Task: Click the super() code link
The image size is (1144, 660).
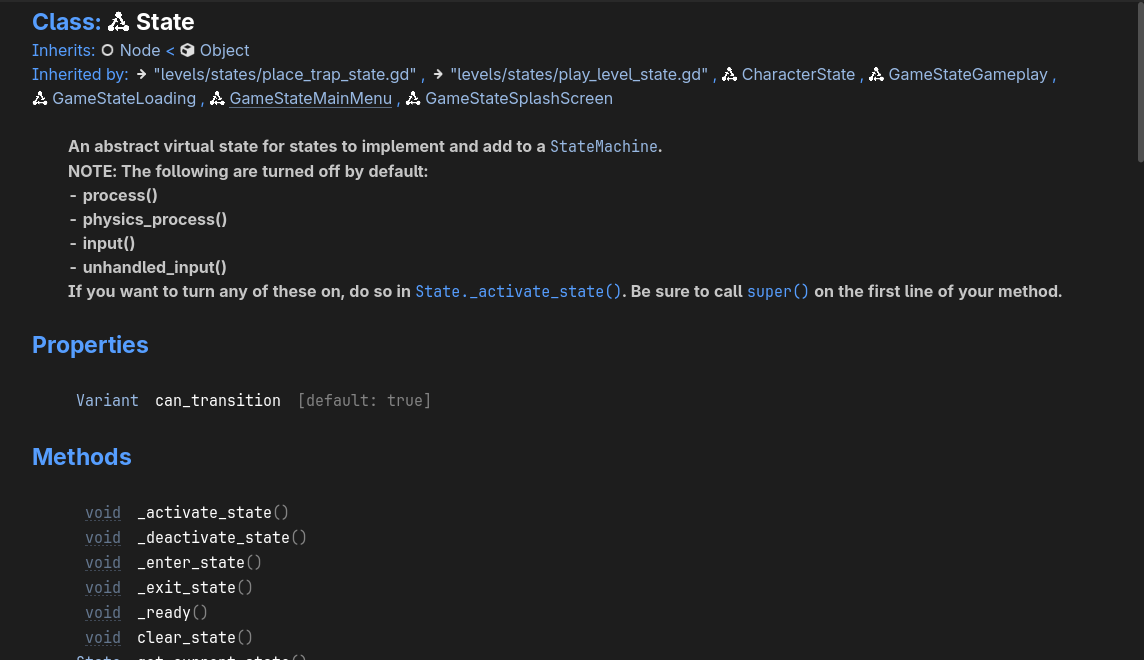Action: click(778, 292)
